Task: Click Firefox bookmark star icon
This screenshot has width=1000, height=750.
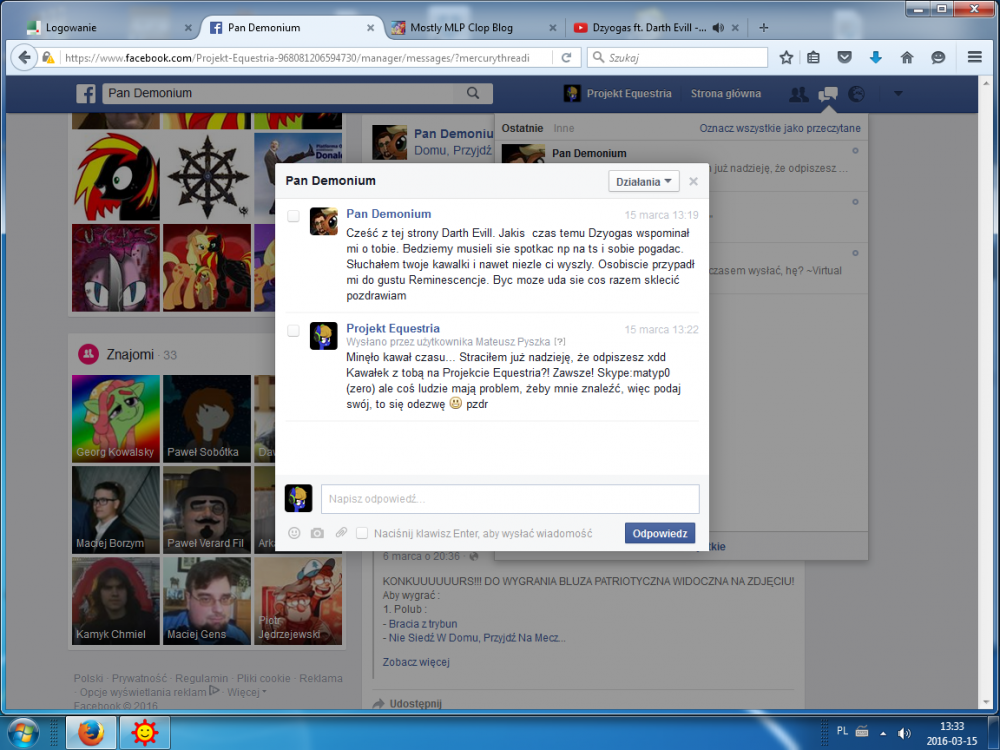Action: tap(786, 58)
